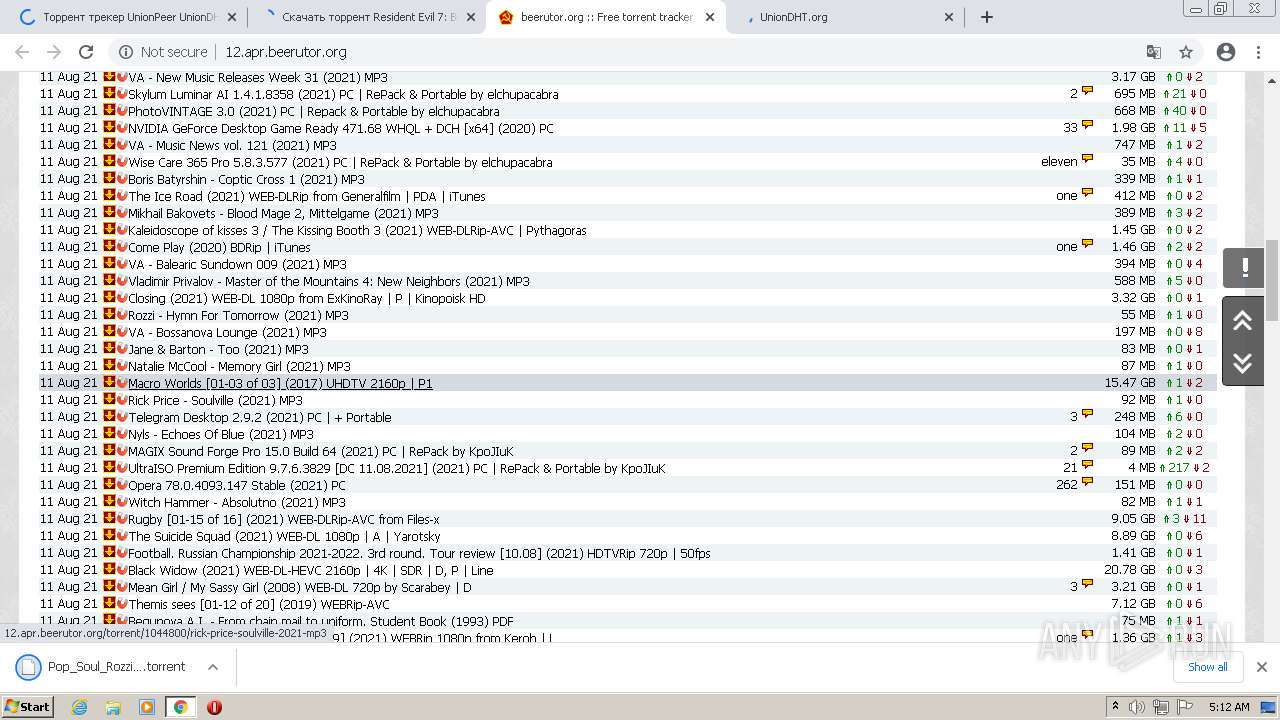Click download icon for Opera 78 row
The width and height of the screenshot is (1280, 720).
point(109,485)
